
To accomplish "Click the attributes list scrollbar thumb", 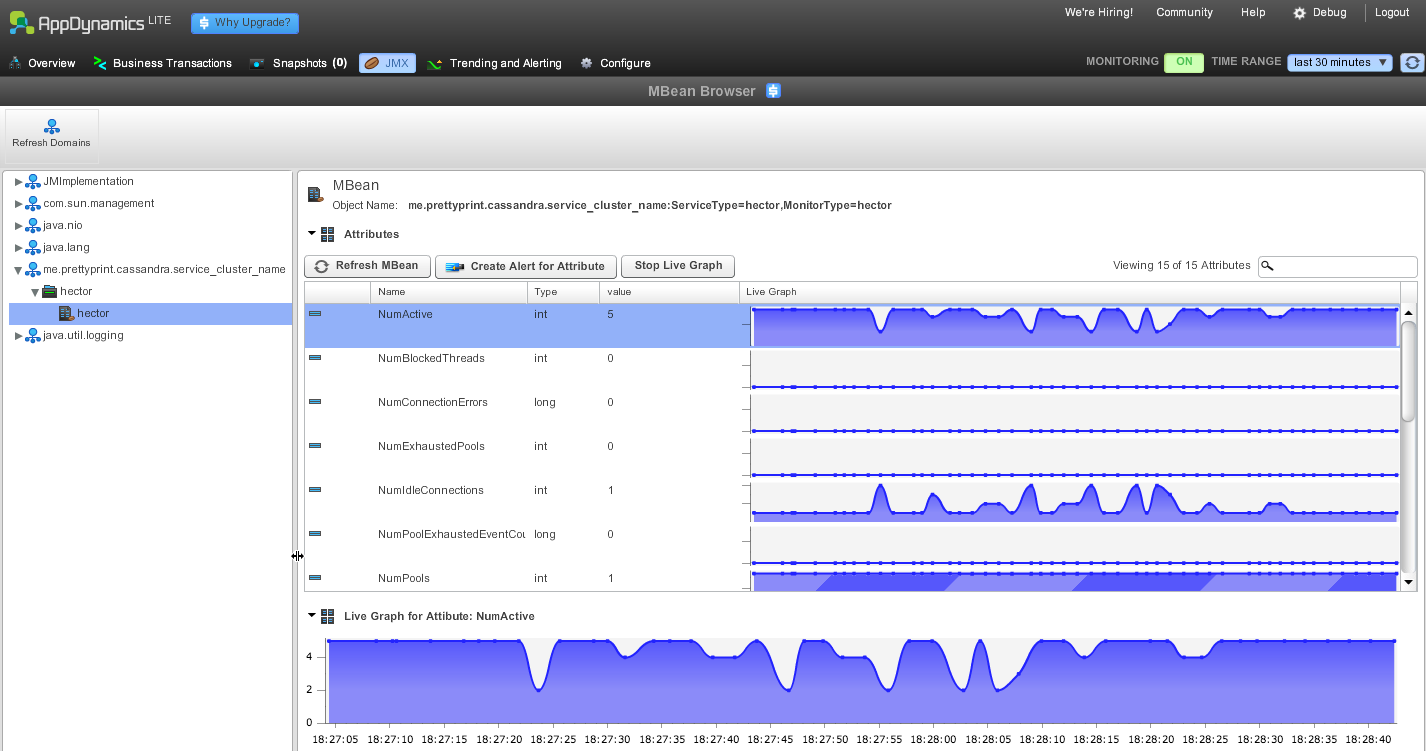I will tap(1409, 371).
